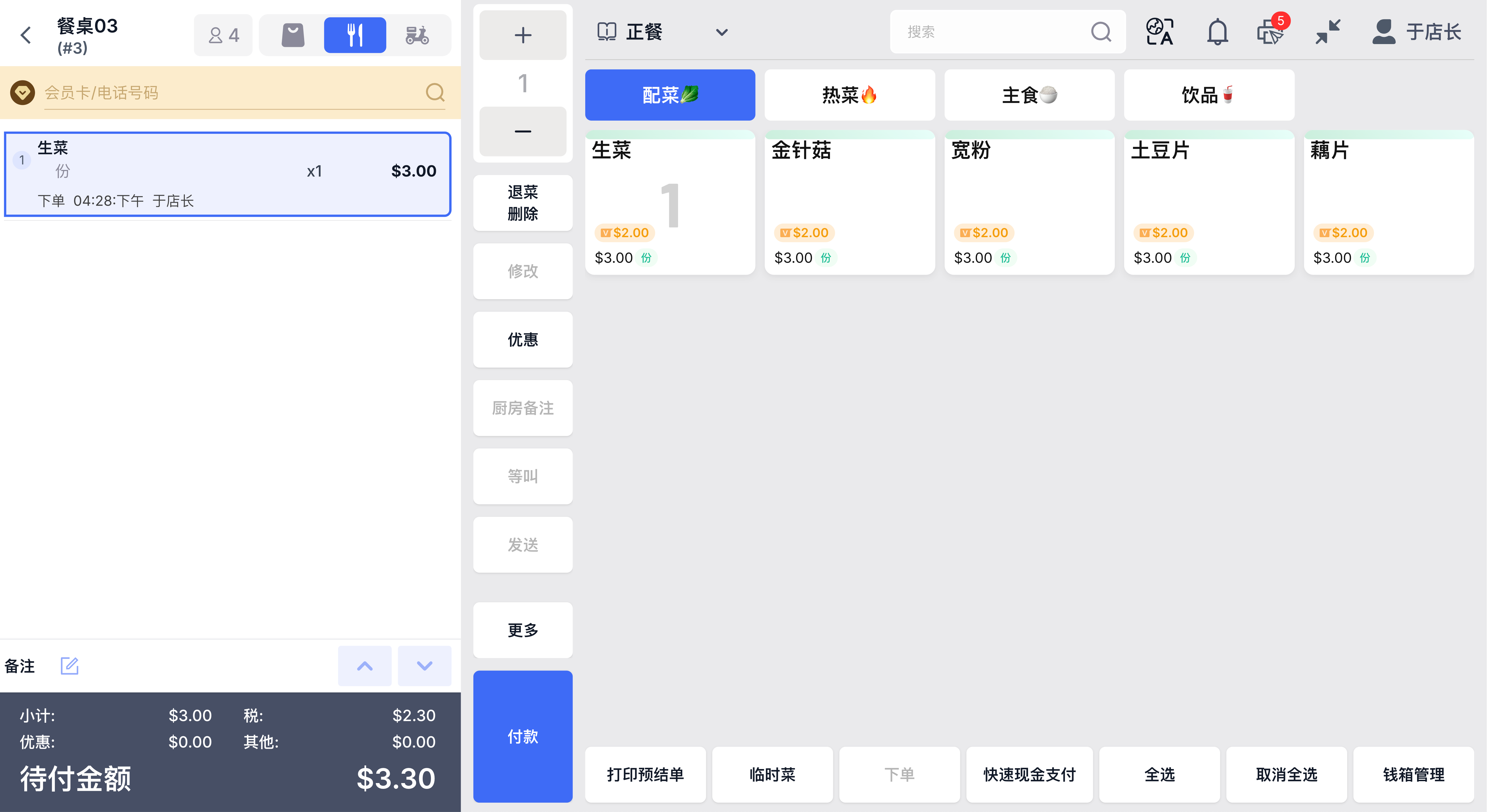
Task: Open the printer queue with badge 5
Action: coord(1270,32)
